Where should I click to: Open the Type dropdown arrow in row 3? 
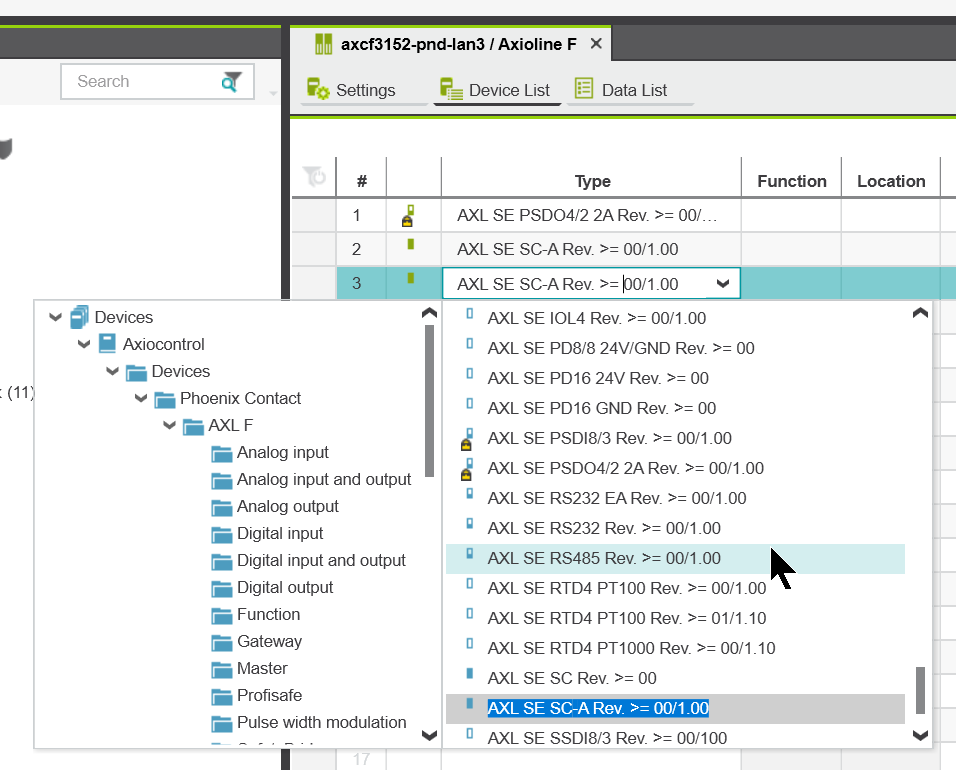[722, 283]
